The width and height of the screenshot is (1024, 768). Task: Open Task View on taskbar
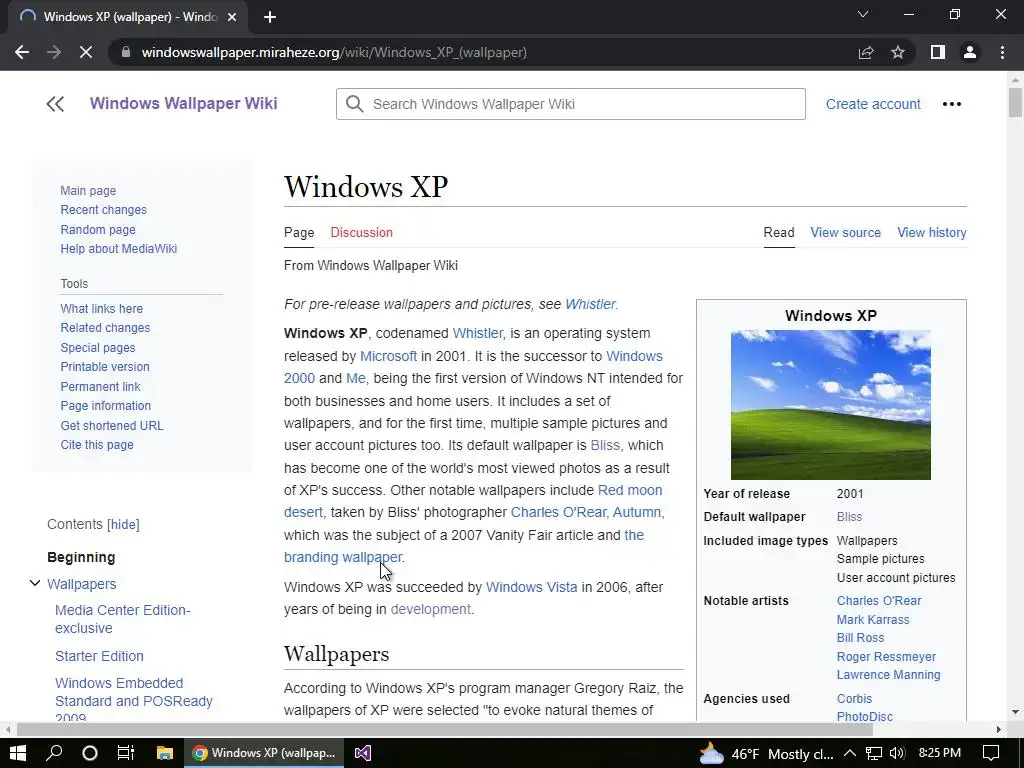pyautogui.click(x=126, y=753)
